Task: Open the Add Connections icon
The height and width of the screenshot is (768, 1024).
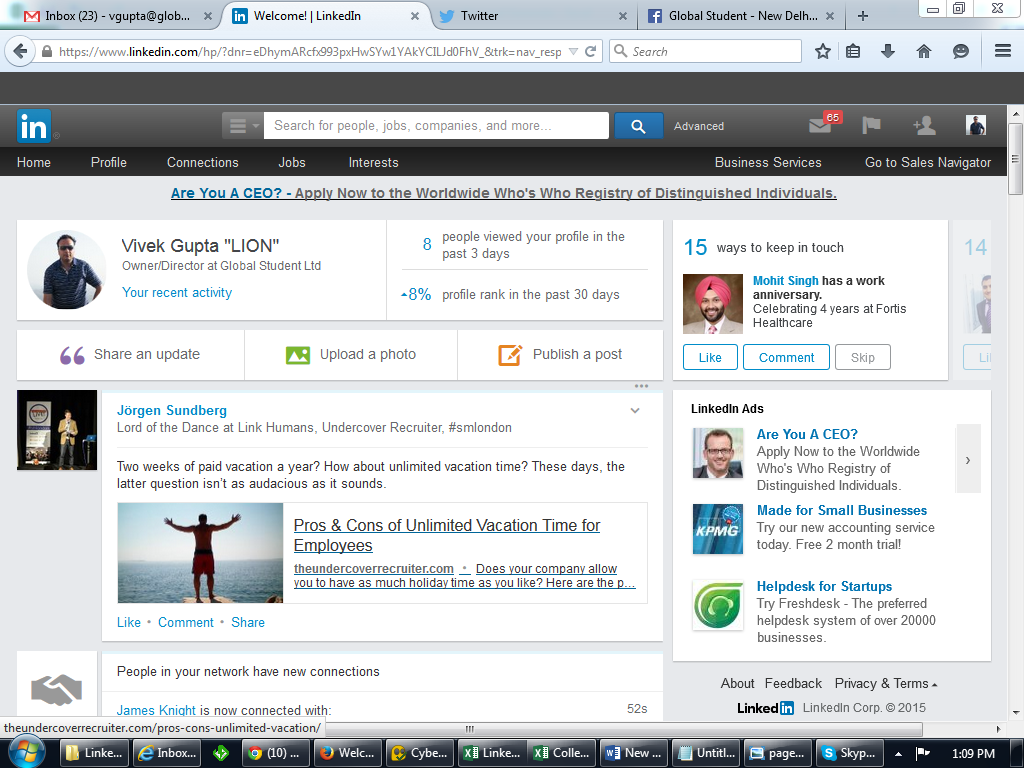Action: pos(924,126)
